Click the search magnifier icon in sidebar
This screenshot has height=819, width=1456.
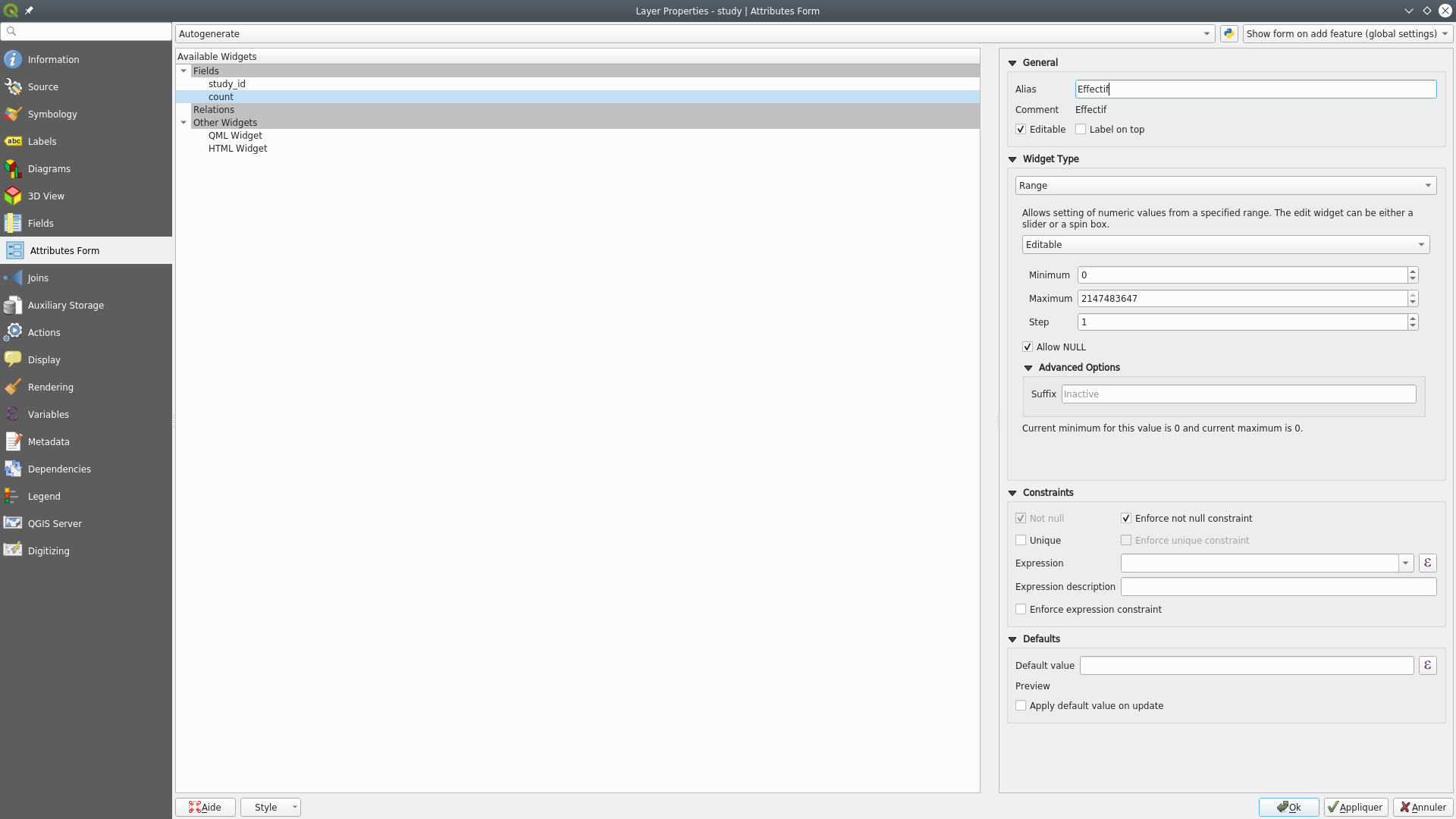pyautogui.click(x=11, y=31)
